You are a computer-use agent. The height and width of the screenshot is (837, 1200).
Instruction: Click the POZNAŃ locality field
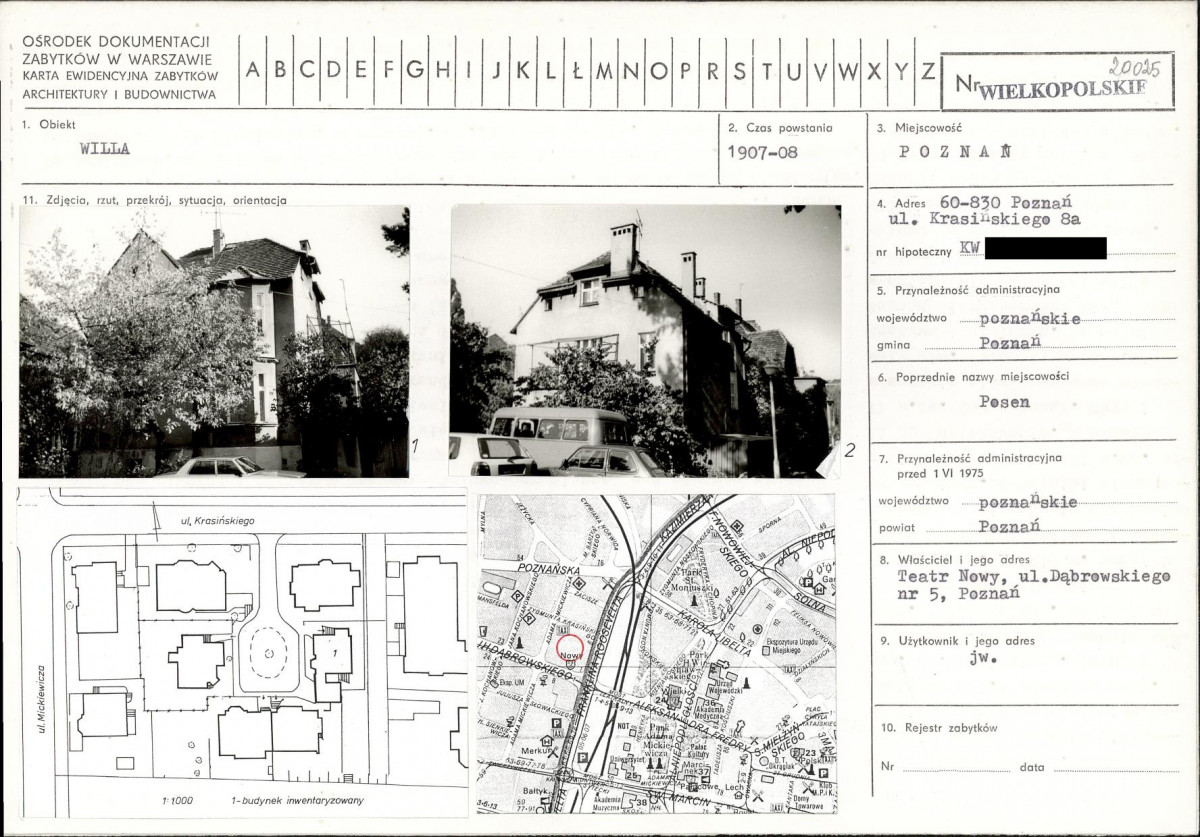[x=954, y=153]
